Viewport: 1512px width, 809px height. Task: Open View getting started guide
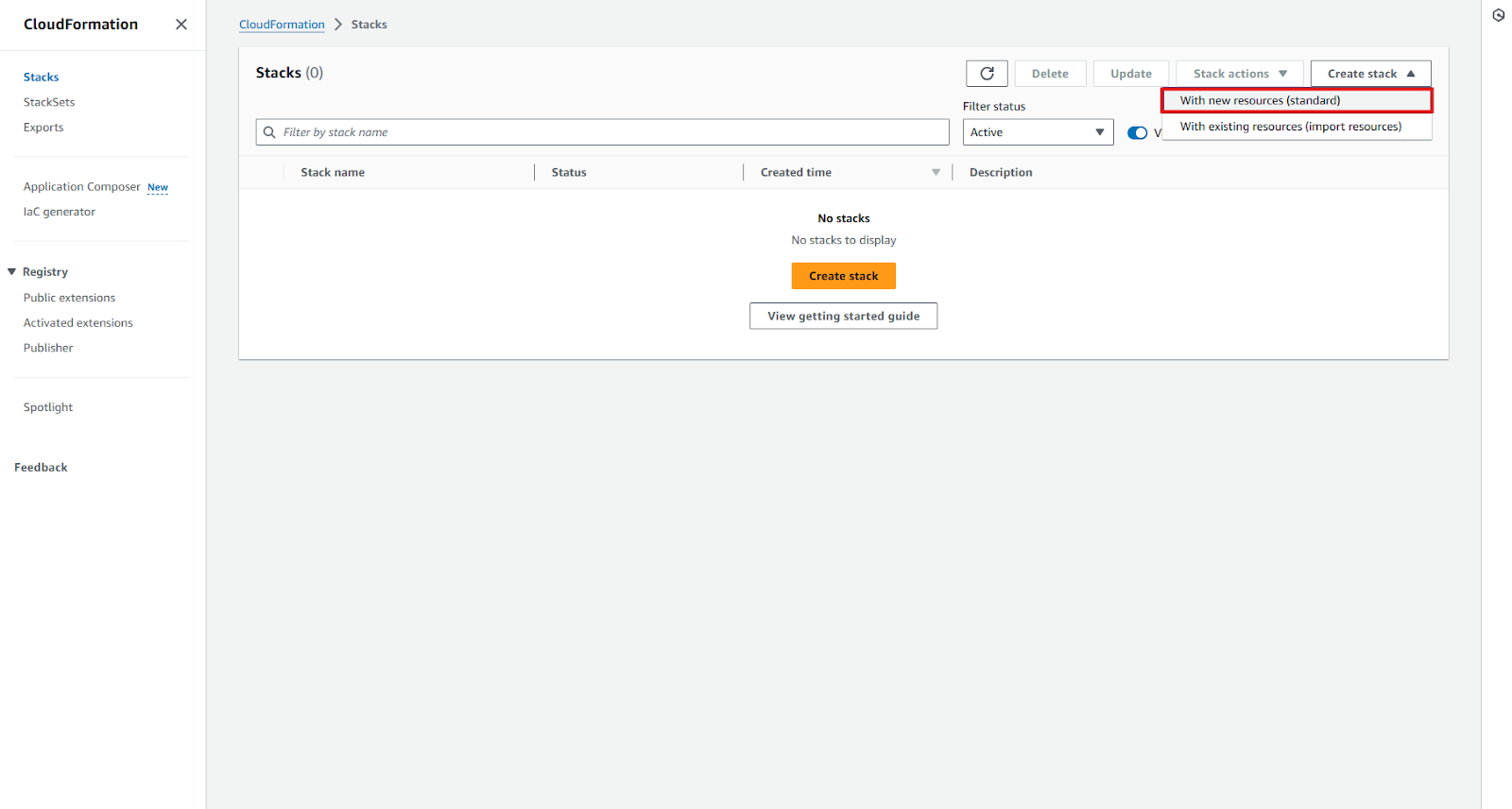point(843,317)
